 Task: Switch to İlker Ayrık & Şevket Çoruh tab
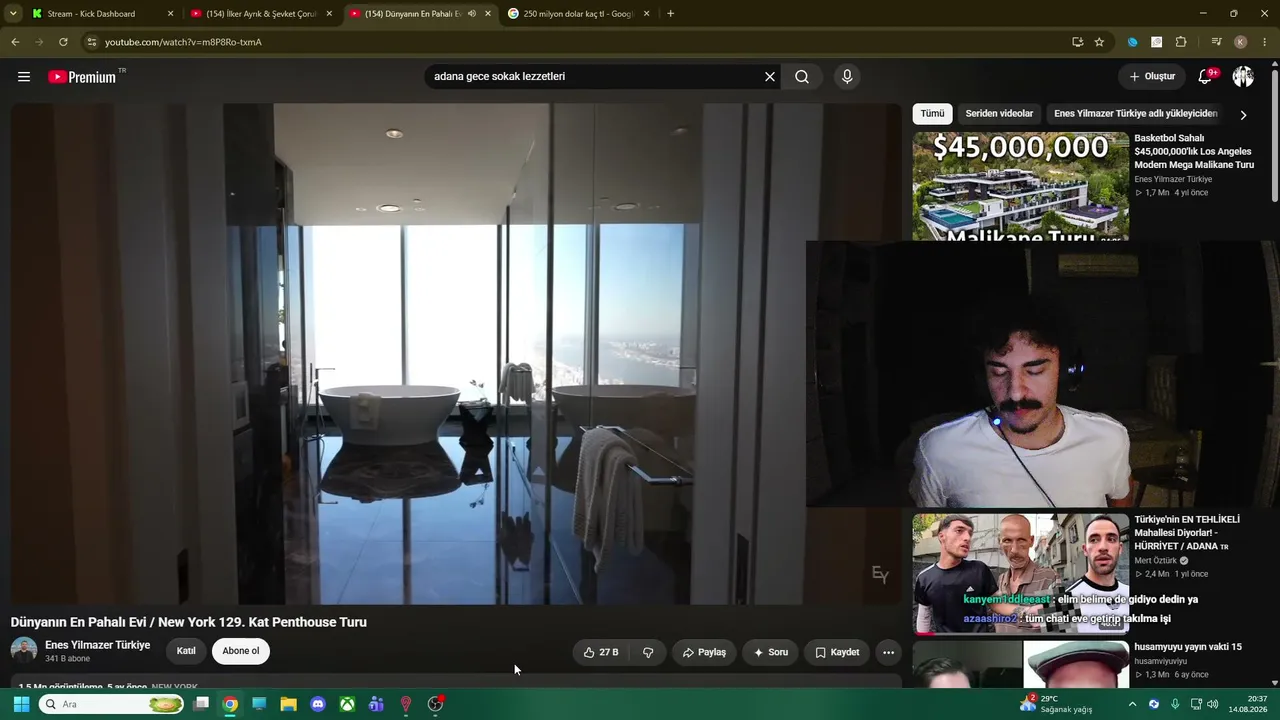pos(261,14)
